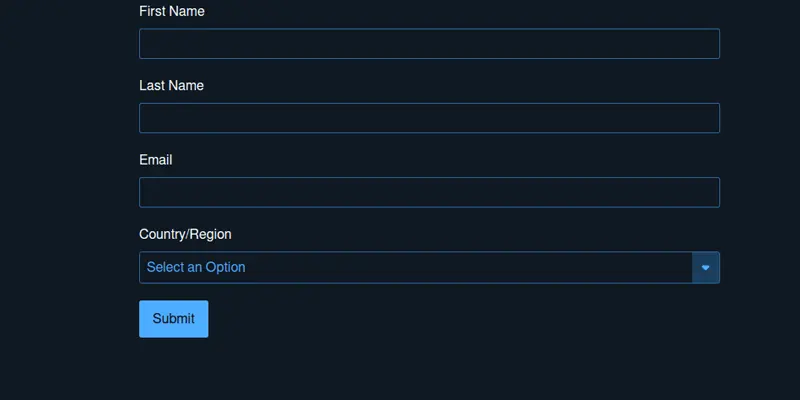
Task: Click the Country/Region dropdown arrow icon
Action: [x=705, y=267]
